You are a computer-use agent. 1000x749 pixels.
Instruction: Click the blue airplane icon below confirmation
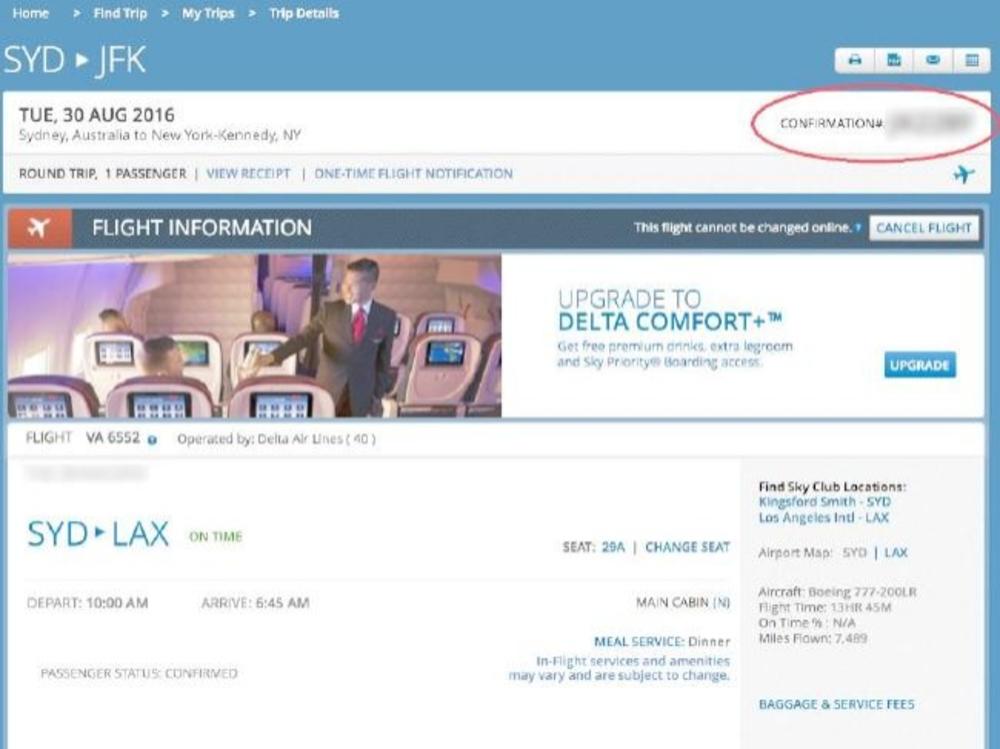point(963,175)
